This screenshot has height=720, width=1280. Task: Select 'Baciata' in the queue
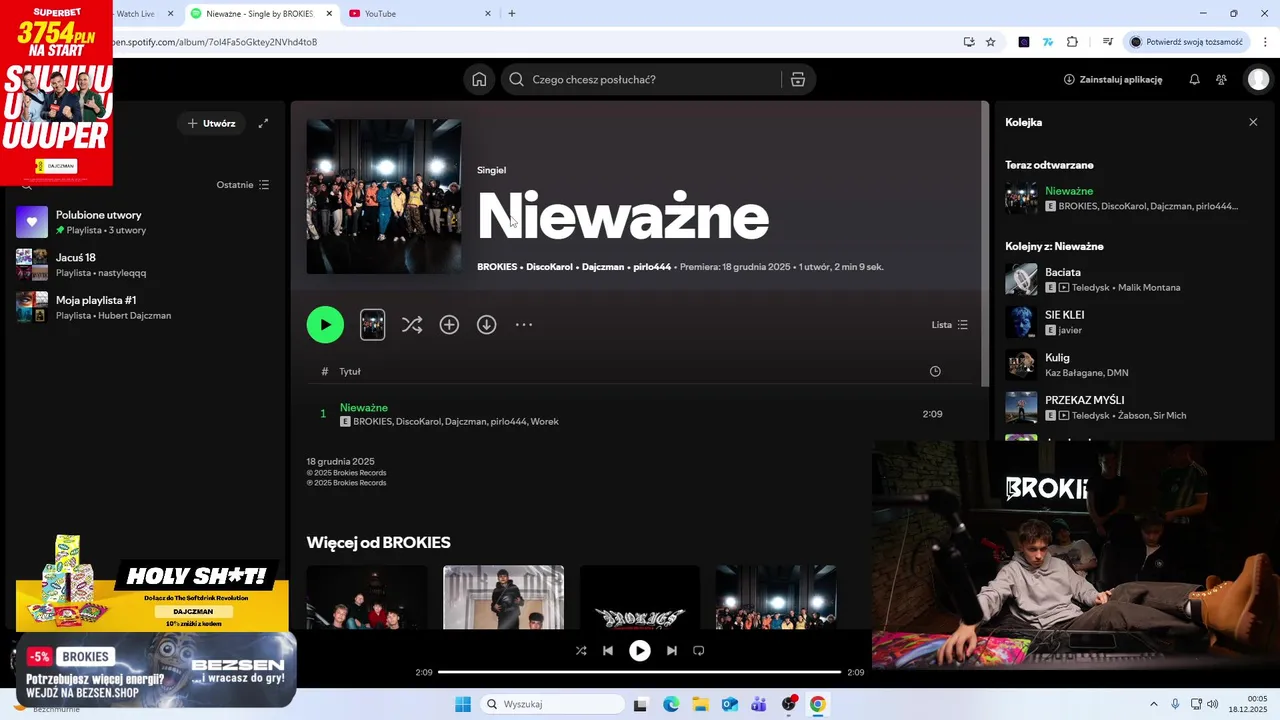point(1131,279)
